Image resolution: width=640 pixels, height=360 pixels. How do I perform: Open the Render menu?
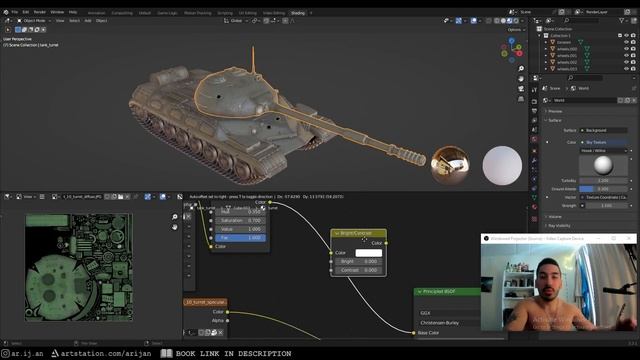[40, 12]
